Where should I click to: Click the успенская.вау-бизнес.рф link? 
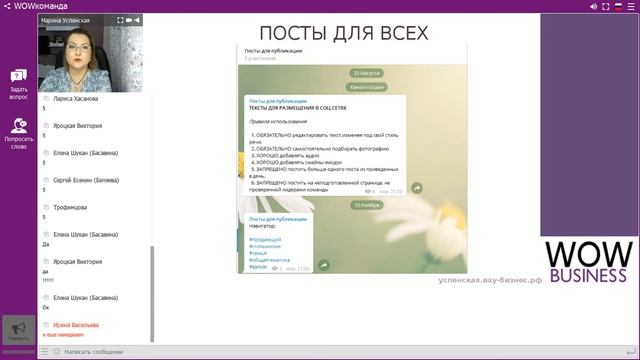[x=490, y=280]
